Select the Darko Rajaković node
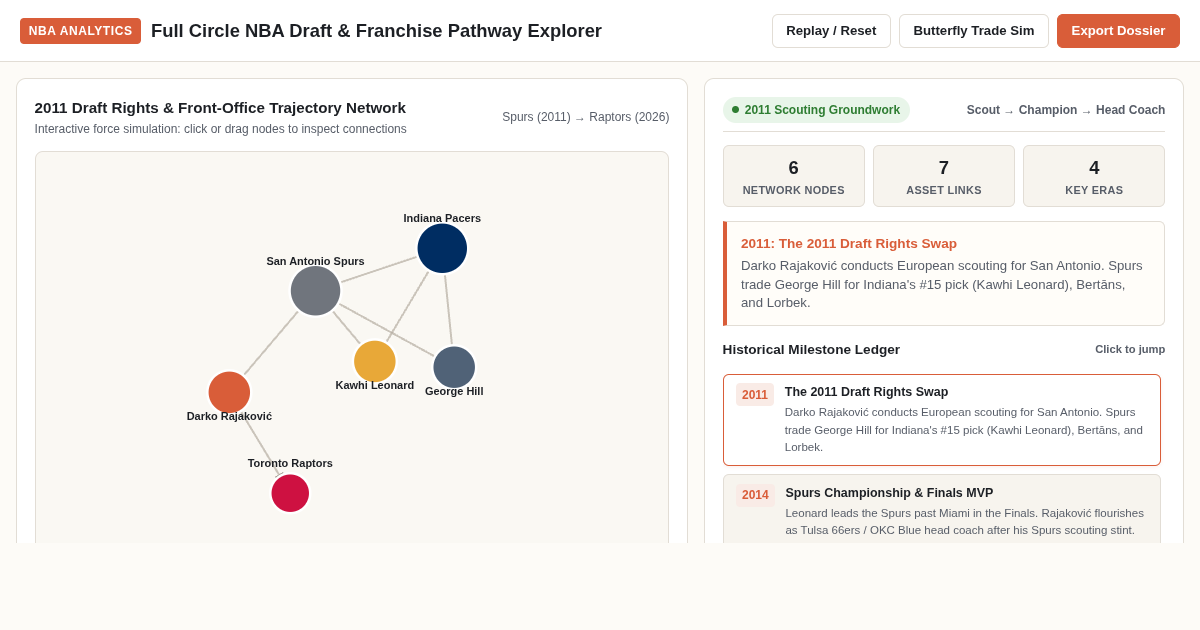Screen dimensions: 1200x630 (229, 392)
